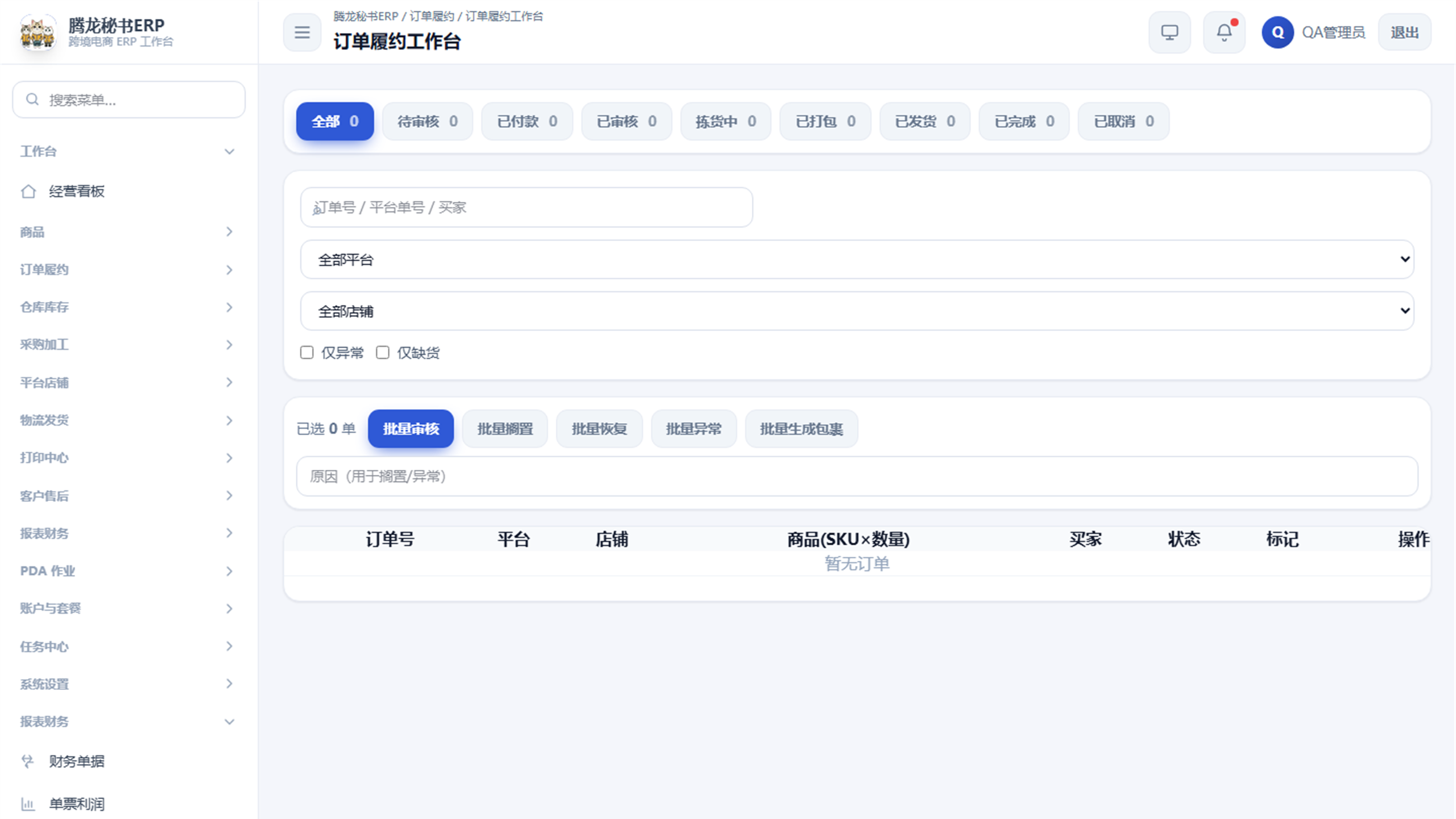This screenshot has height=819, width=1456.
Task: Click the 腾龙秘书ERP cat logo
Action: pyautogui.click(x=38, y=32)
